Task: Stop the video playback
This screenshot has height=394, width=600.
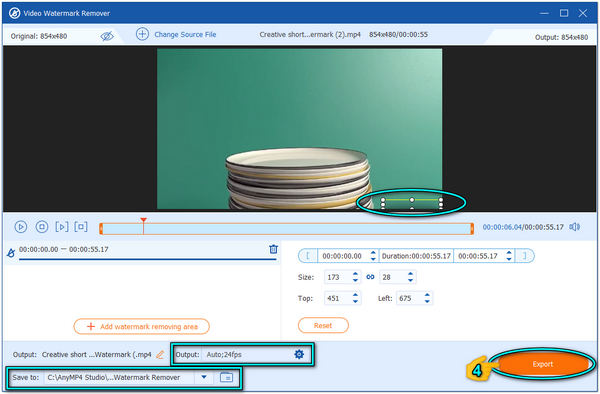Action: (x=42, y=227)
